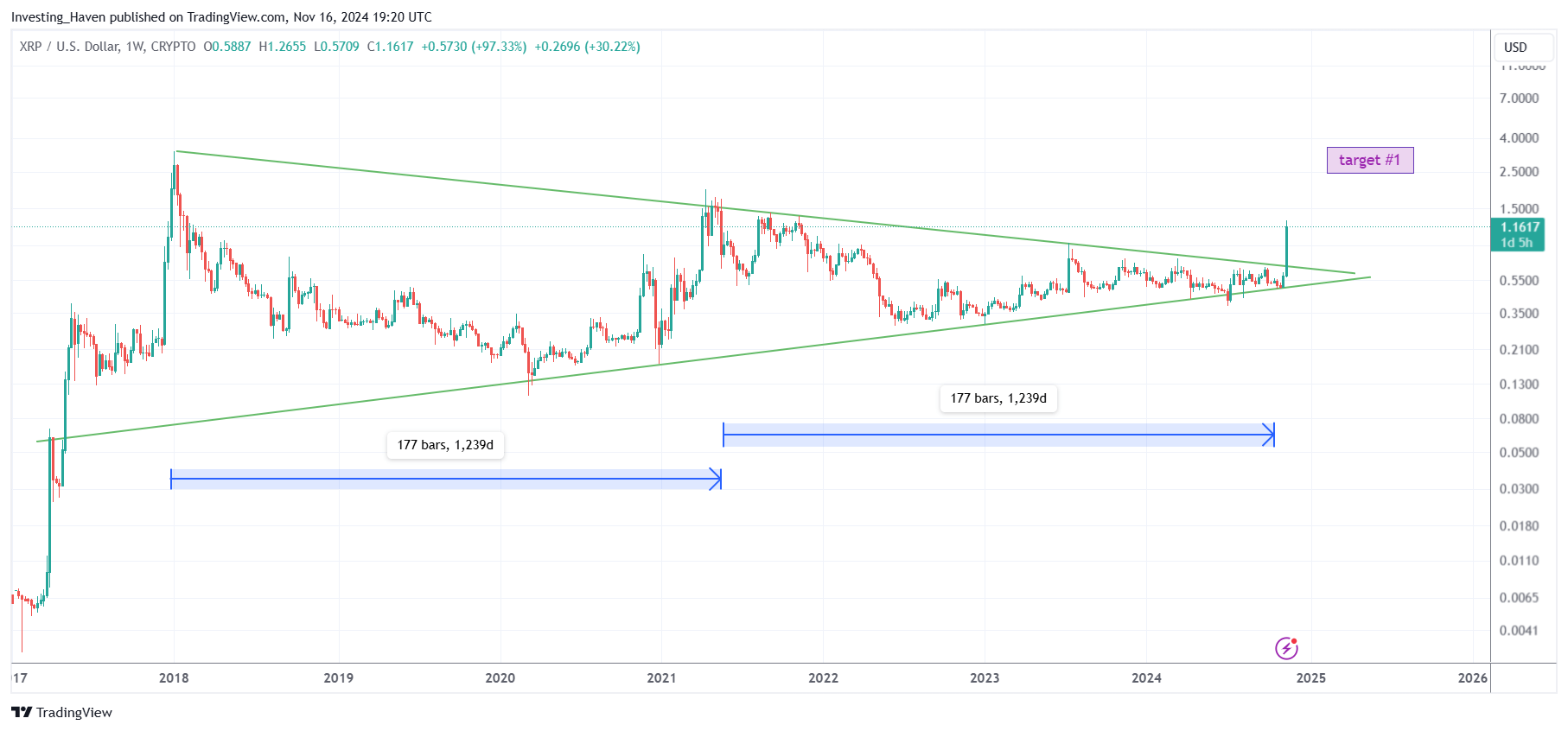
Task: Click the arrowhead of the left blue date range
Action: (716, 479)
